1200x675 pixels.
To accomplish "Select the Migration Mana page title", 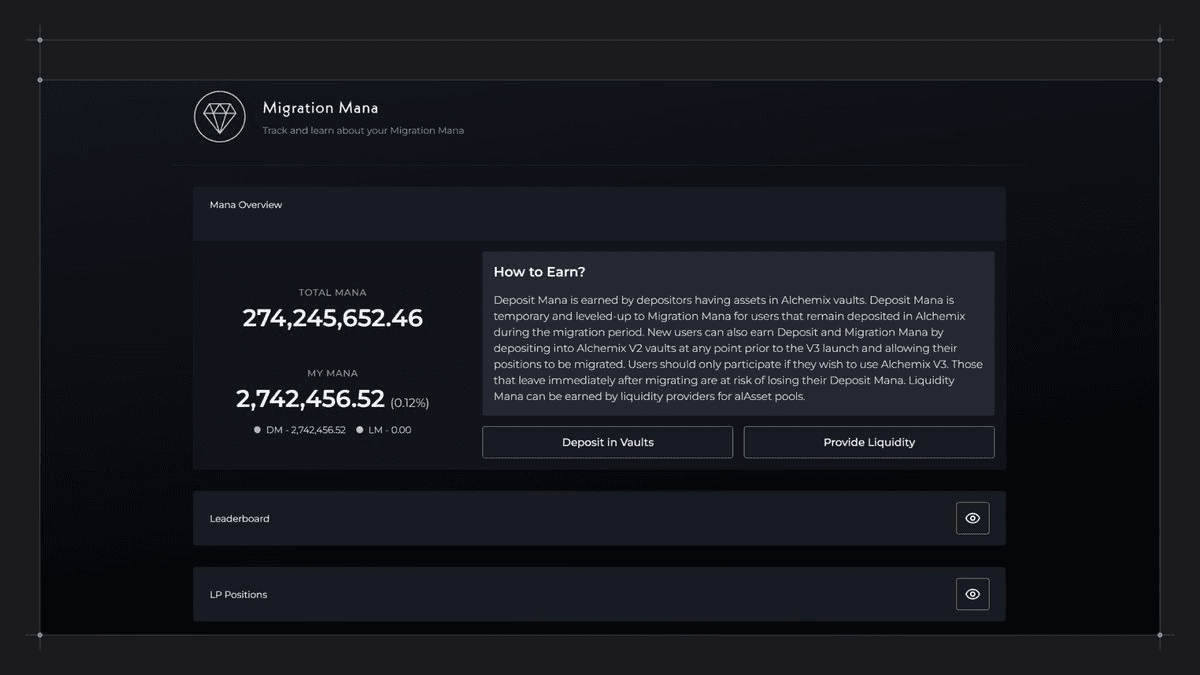I will point(320,108).
